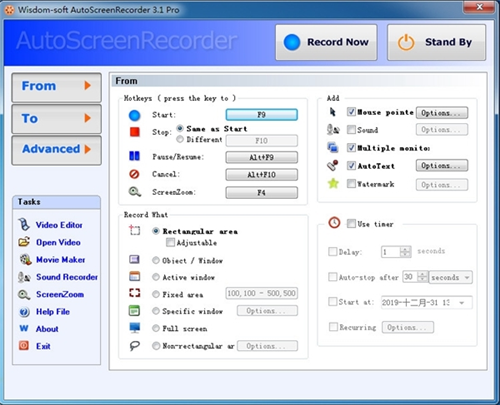
Task: Open the Auto-stop seconds unit dropdown
Action: point(451,277)
